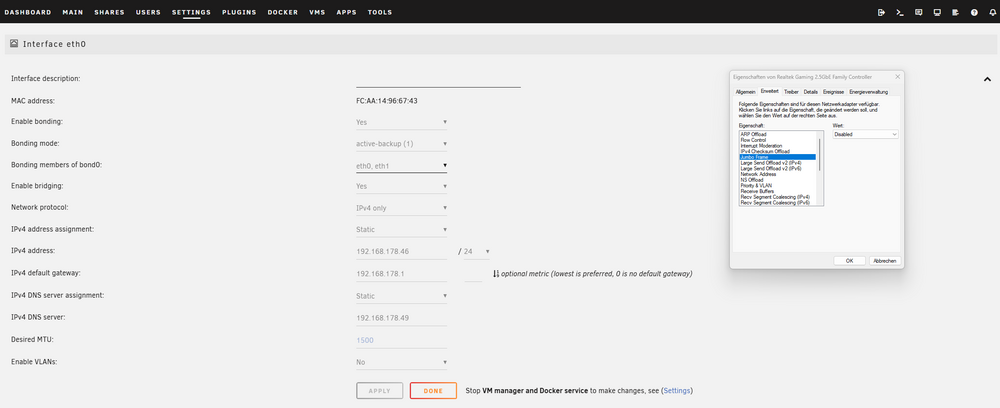Click the IPv4 default gateway field

click(402, 273)
